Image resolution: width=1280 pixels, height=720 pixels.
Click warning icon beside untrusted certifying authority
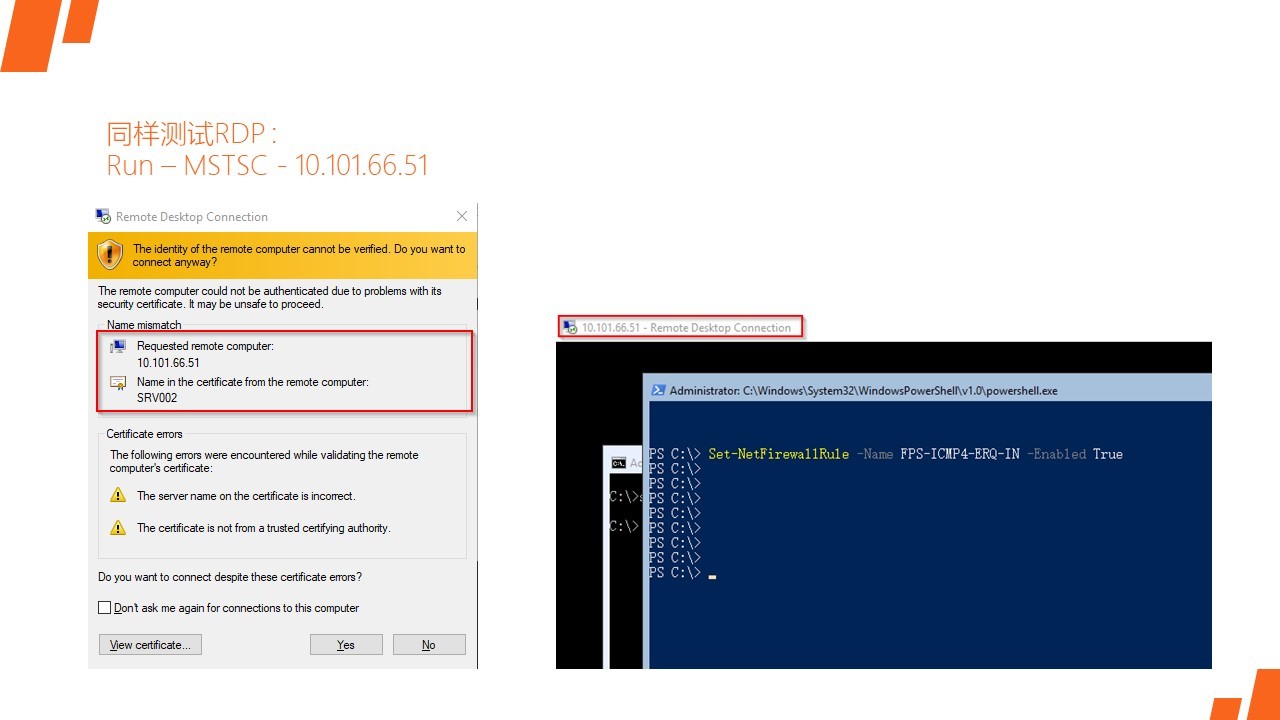(118, 528)
